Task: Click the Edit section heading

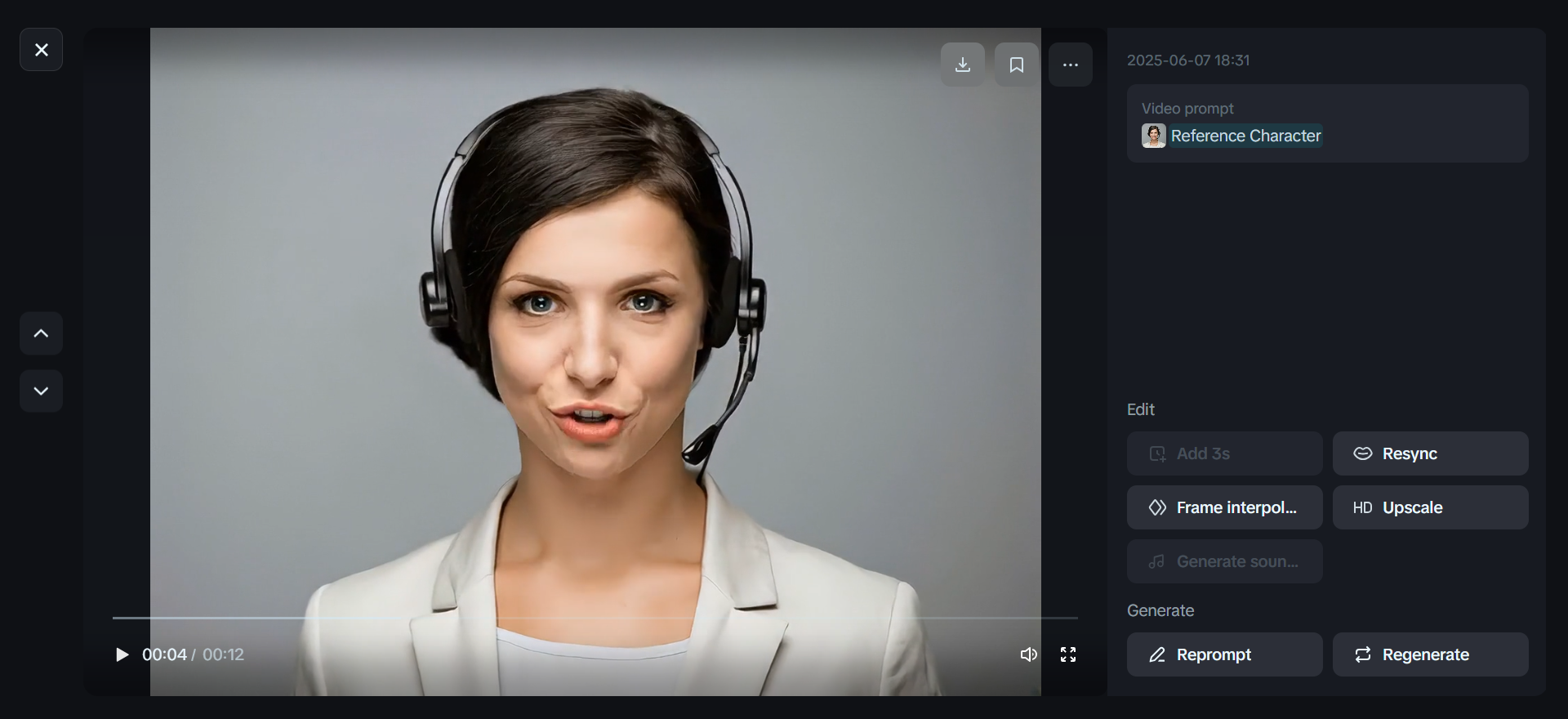Action: pos(1141,409)
